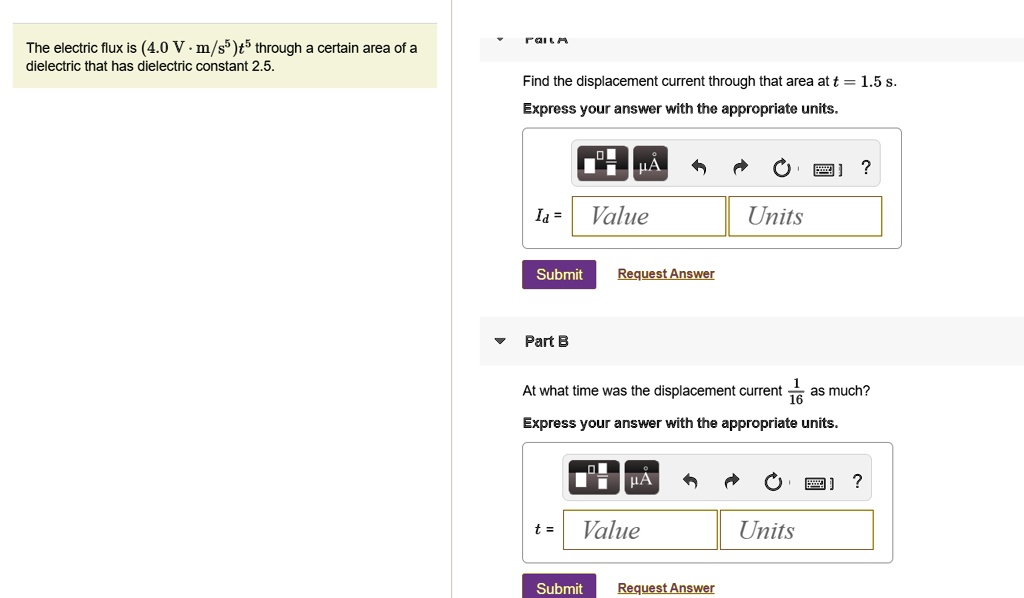The height and width of the screenshot is (598, 1024).
Task: Click Request Answer link for Part A
Action: 666,274
